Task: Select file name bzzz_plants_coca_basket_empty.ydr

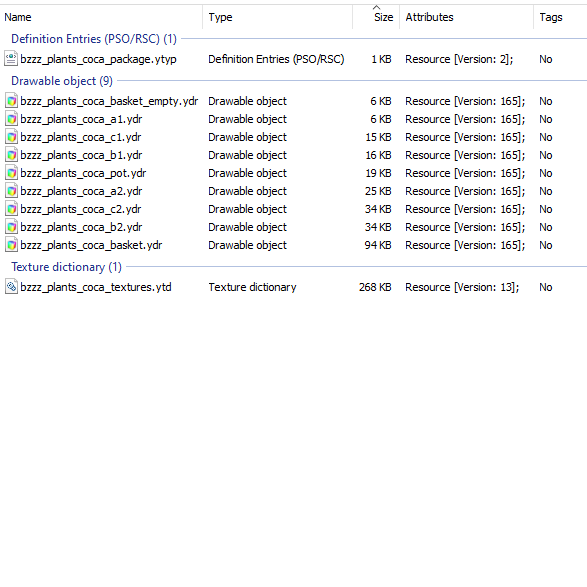Action: point(109,101)
